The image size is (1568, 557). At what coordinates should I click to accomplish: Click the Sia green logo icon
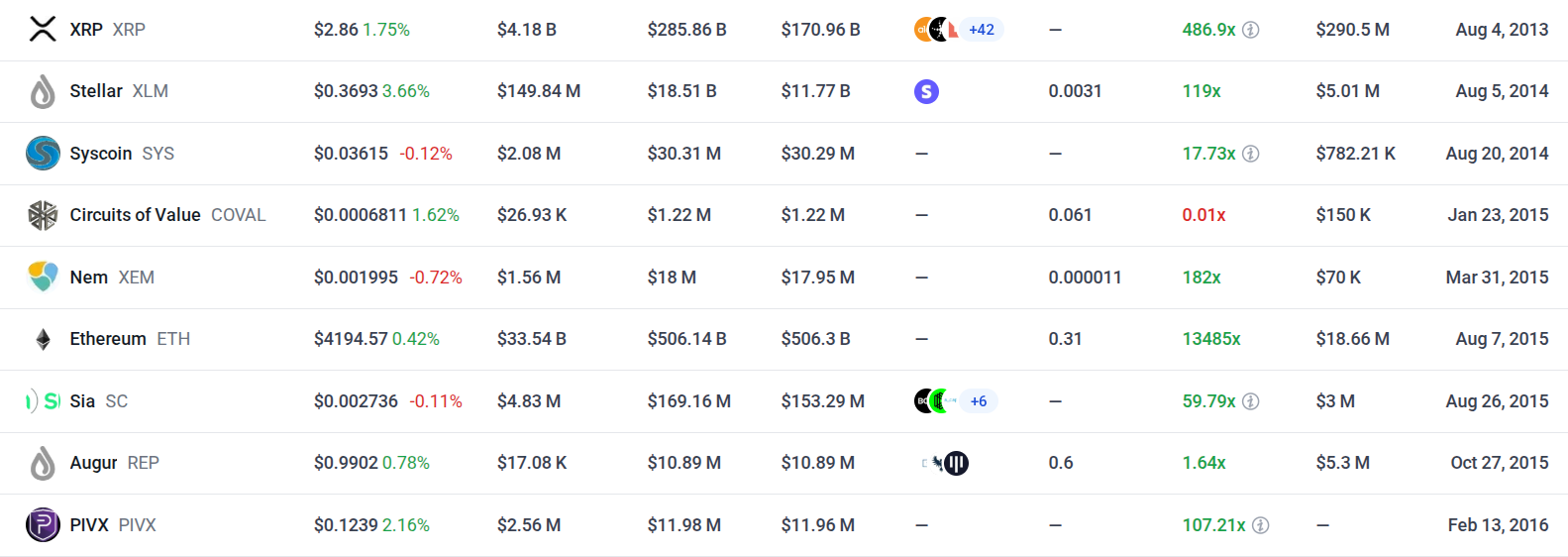coord(43,400)
